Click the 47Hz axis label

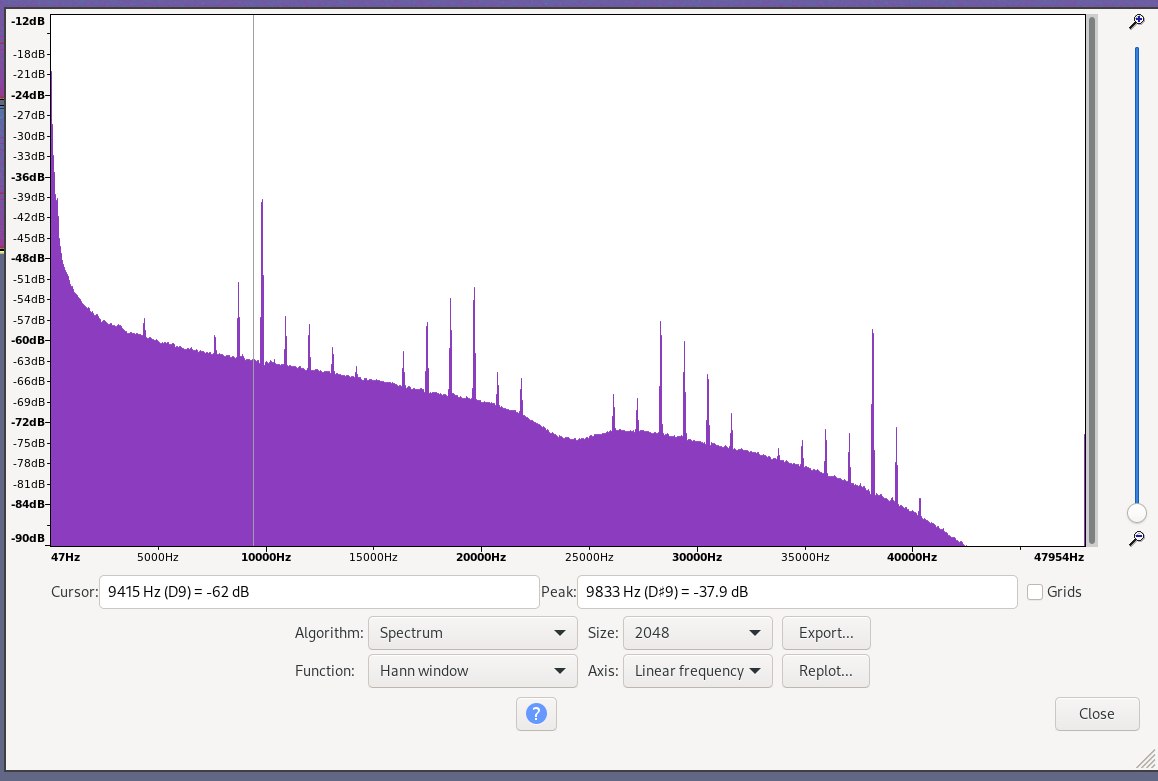pos(65,557)
